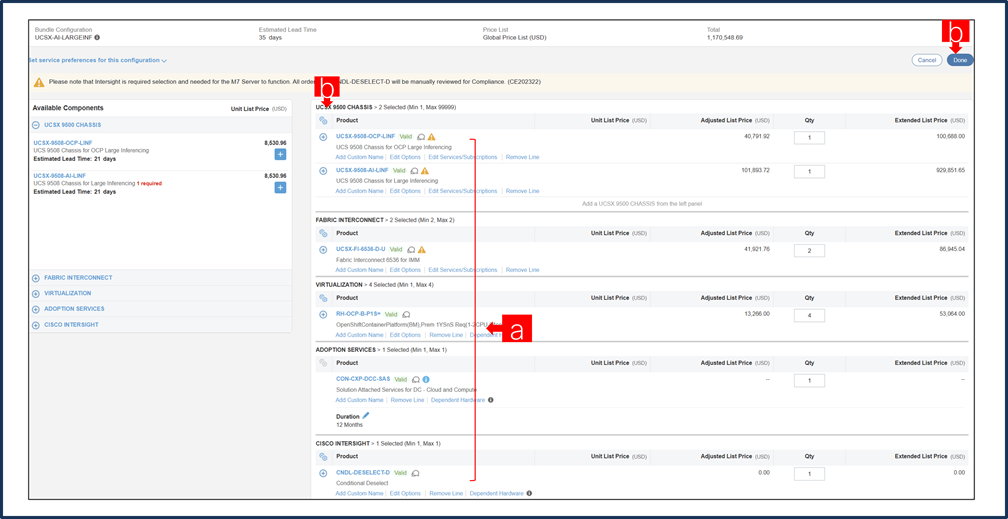The width and height of the screenshot is (1008, 519).
Task: Click Remove Line for CNDL-DESELECT-D
Action: tap(446, 493)
